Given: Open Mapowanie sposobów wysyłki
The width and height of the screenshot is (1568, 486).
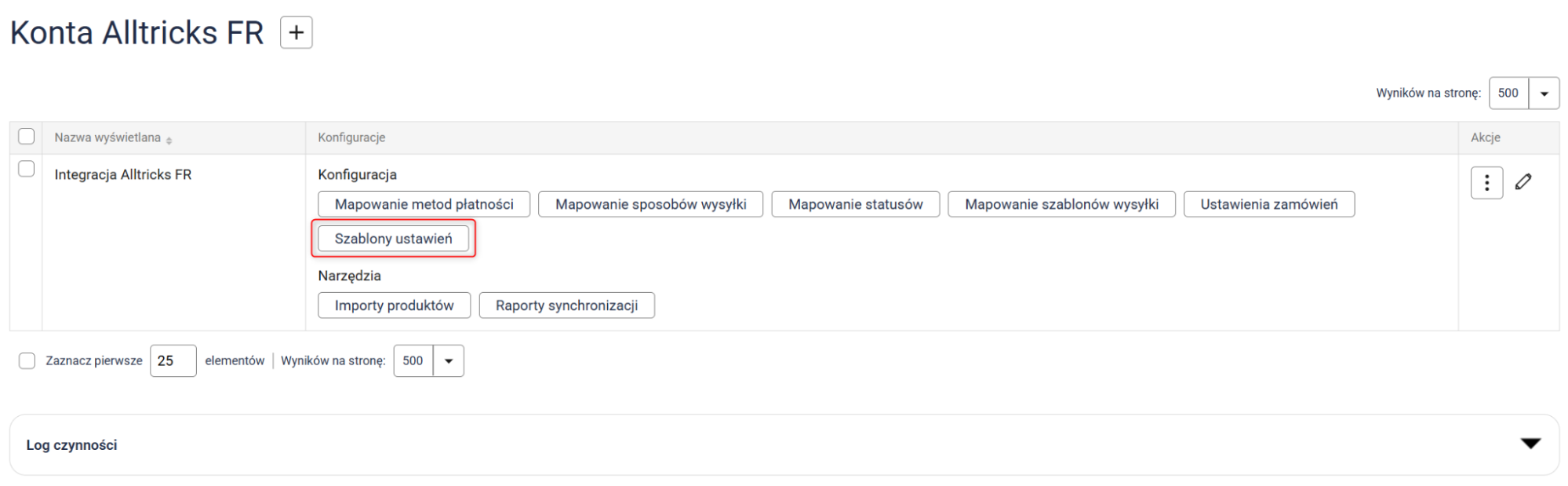Looking at the screenshot, I should 650,204.
